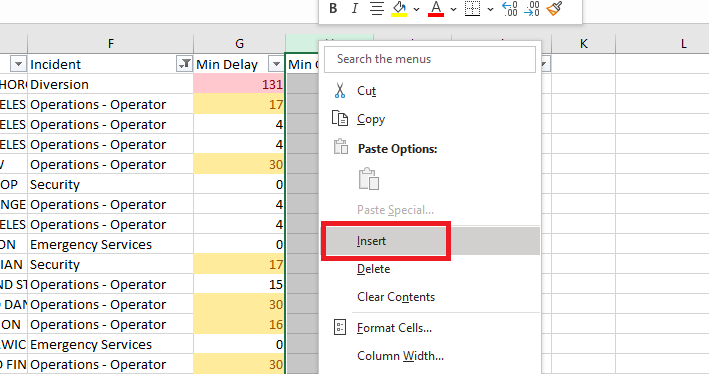Decrease decimal places icon

tap(532, 8)
